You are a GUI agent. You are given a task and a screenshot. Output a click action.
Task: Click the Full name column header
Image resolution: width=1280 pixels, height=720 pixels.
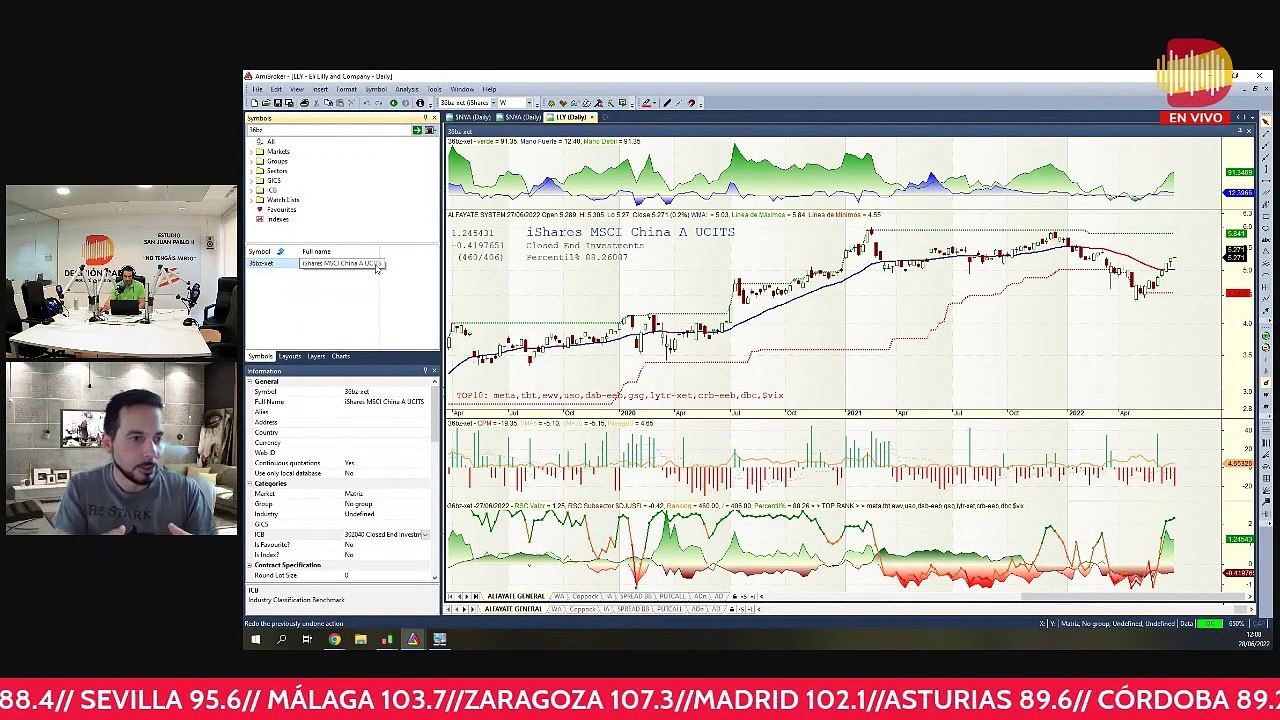tap(338, 252)
